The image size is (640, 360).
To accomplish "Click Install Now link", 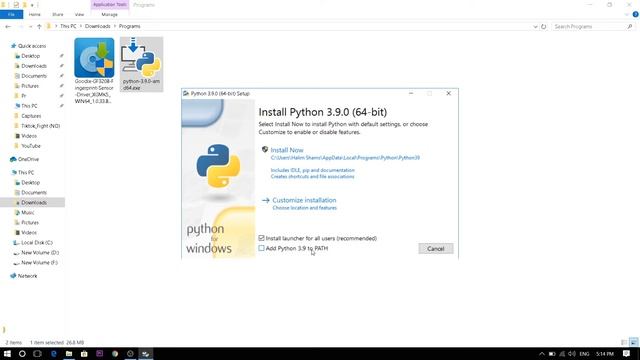I will coord(287,150).
